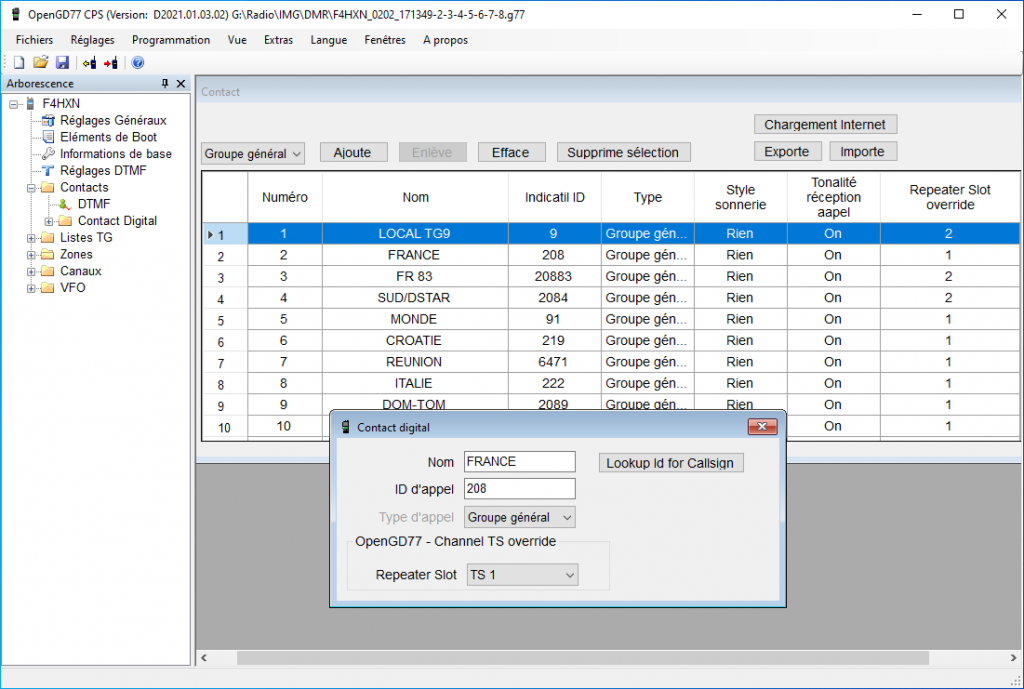Expand the Contact Digital branch
The height and width of the screenshot is (689, 1024).
(x=48, y=221)
